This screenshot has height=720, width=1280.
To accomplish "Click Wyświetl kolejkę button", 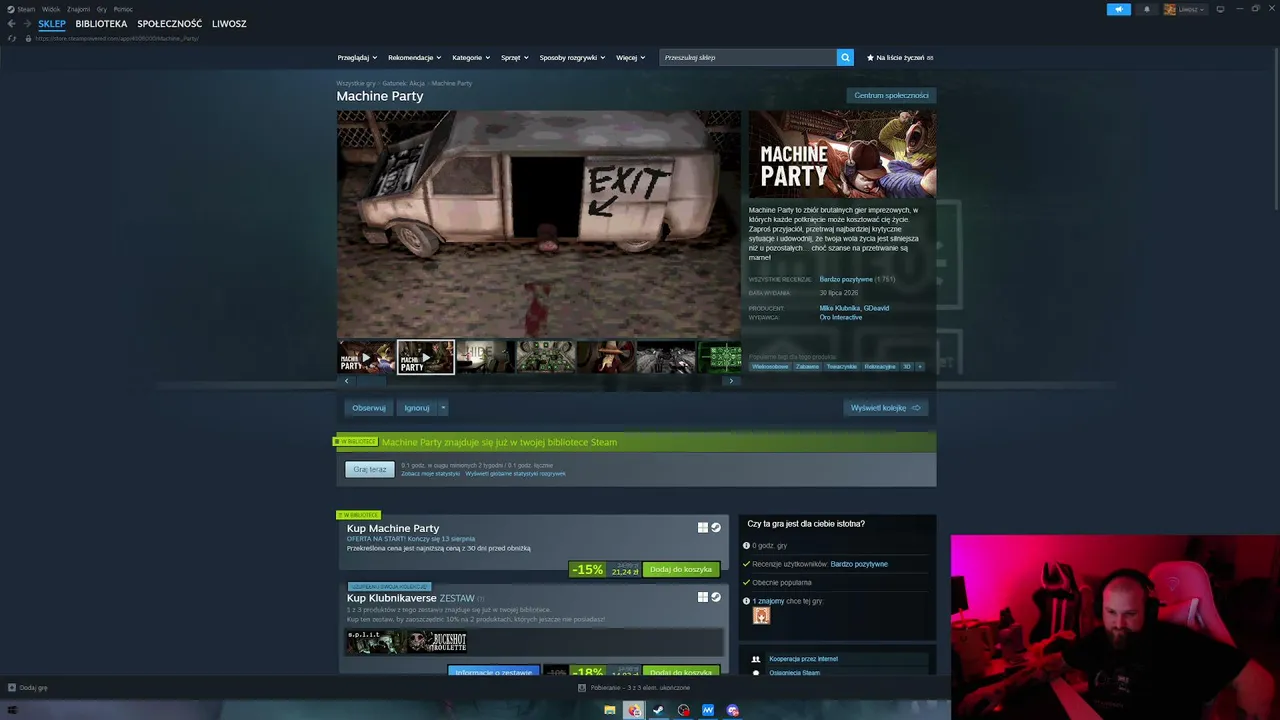I will (x=885, y=408).
